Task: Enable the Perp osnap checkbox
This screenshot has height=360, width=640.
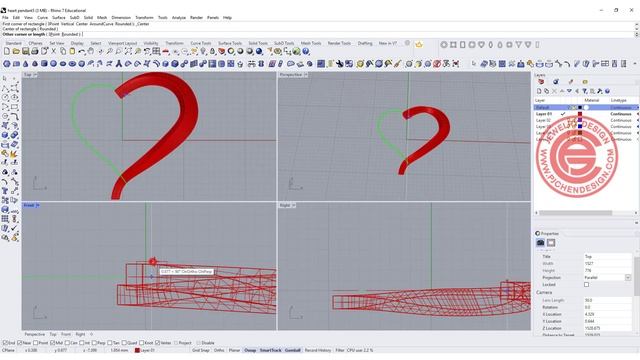Action: (94, 343)
